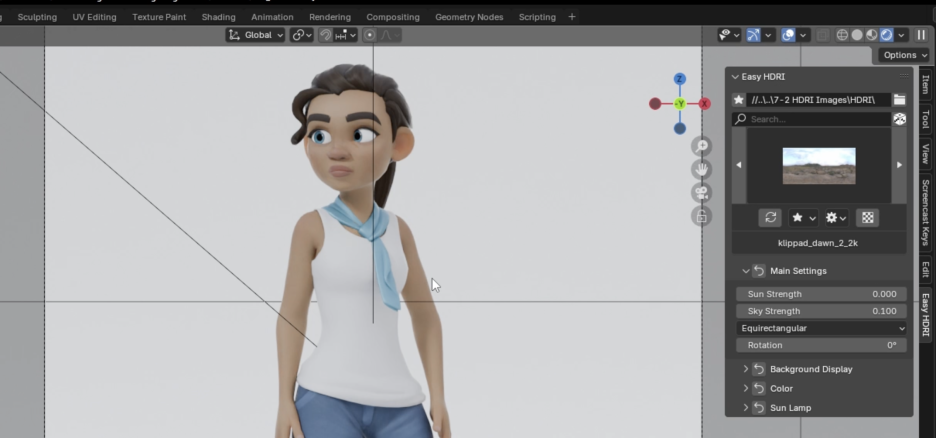Toggle proportional editing
Viewport: 936px width, 438px height.
click(x=370, y=35)
